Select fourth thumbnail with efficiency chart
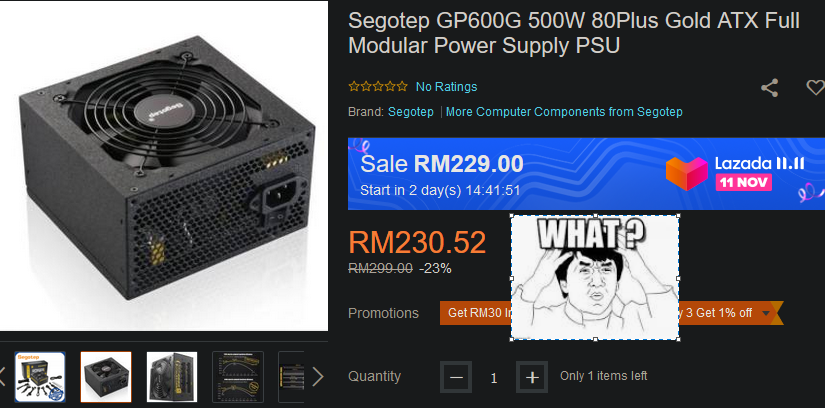The height and width of the screenshot is (408, 825). [x=238, y=377]
